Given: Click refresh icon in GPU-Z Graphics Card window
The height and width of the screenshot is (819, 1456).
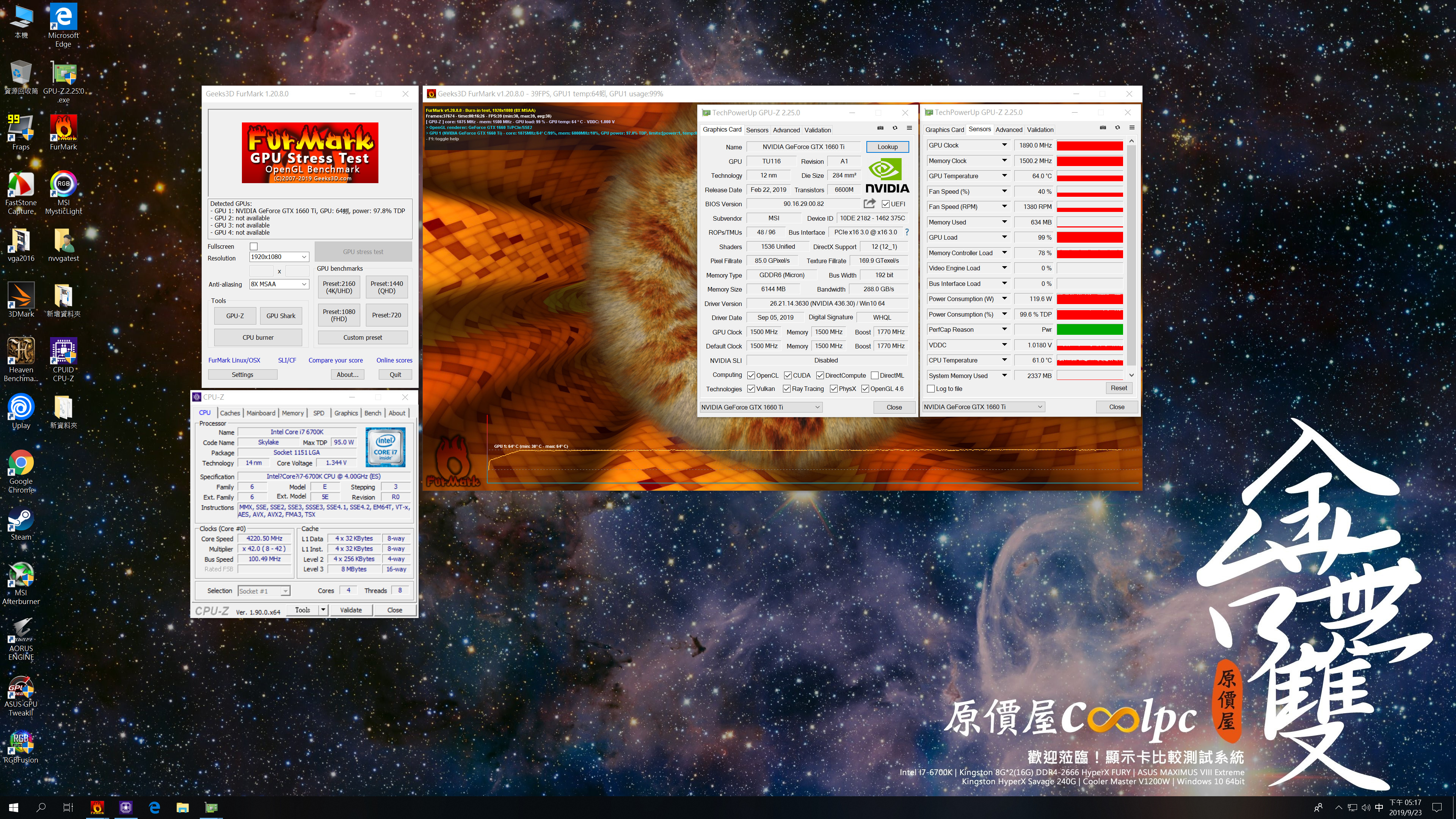Looking at the screenshot, I should [895, 128].
